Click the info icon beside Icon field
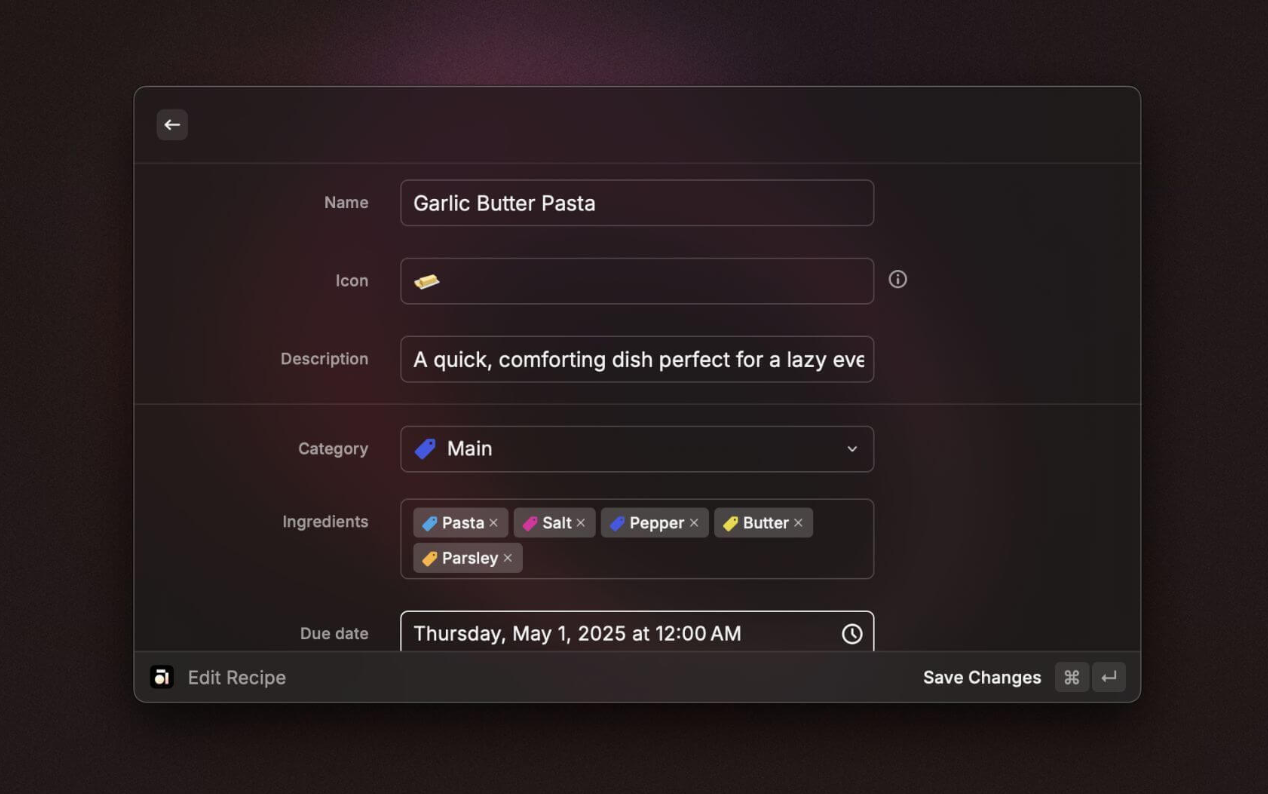 898,280
